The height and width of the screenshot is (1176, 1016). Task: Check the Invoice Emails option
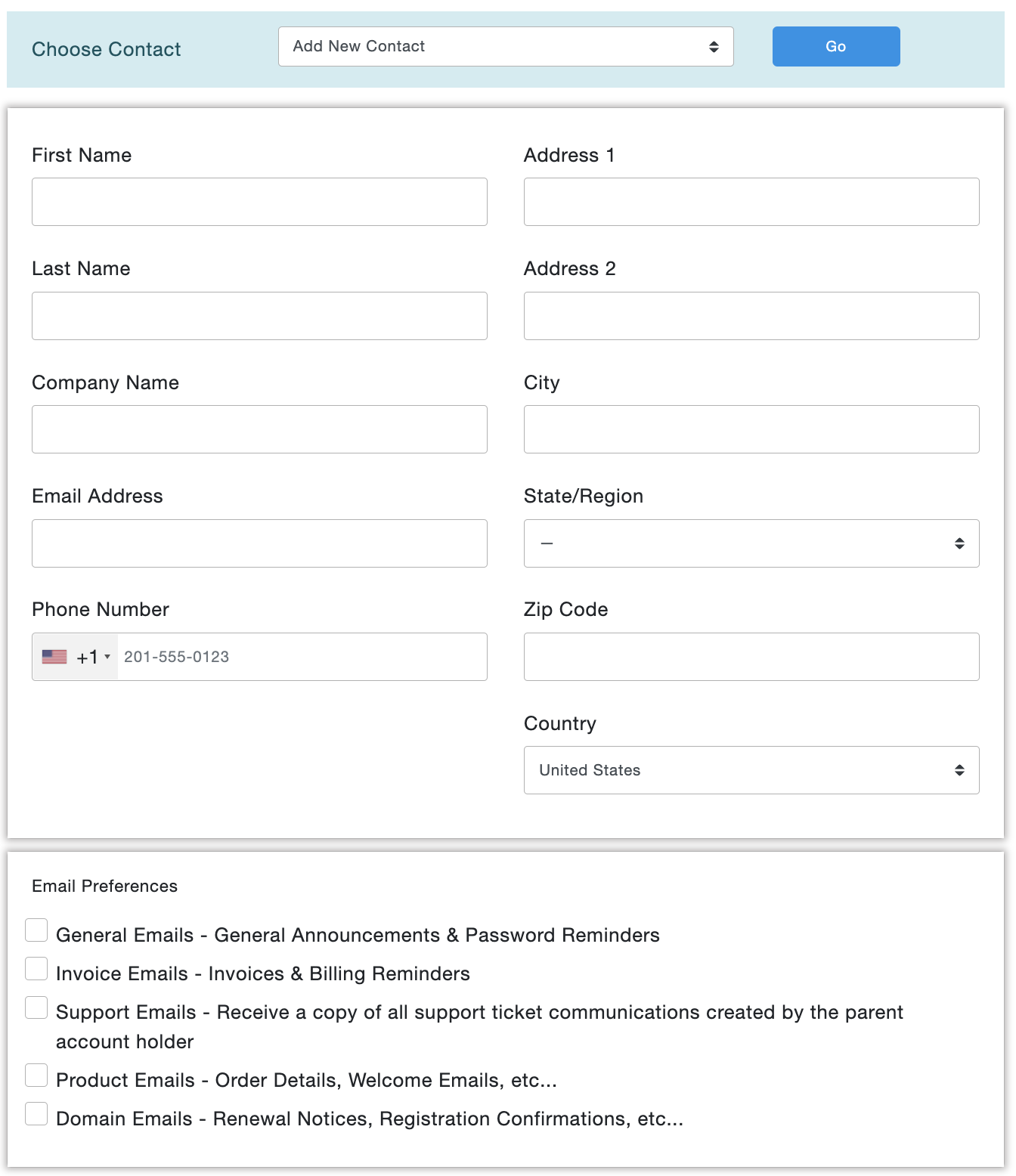coord(36,969)
